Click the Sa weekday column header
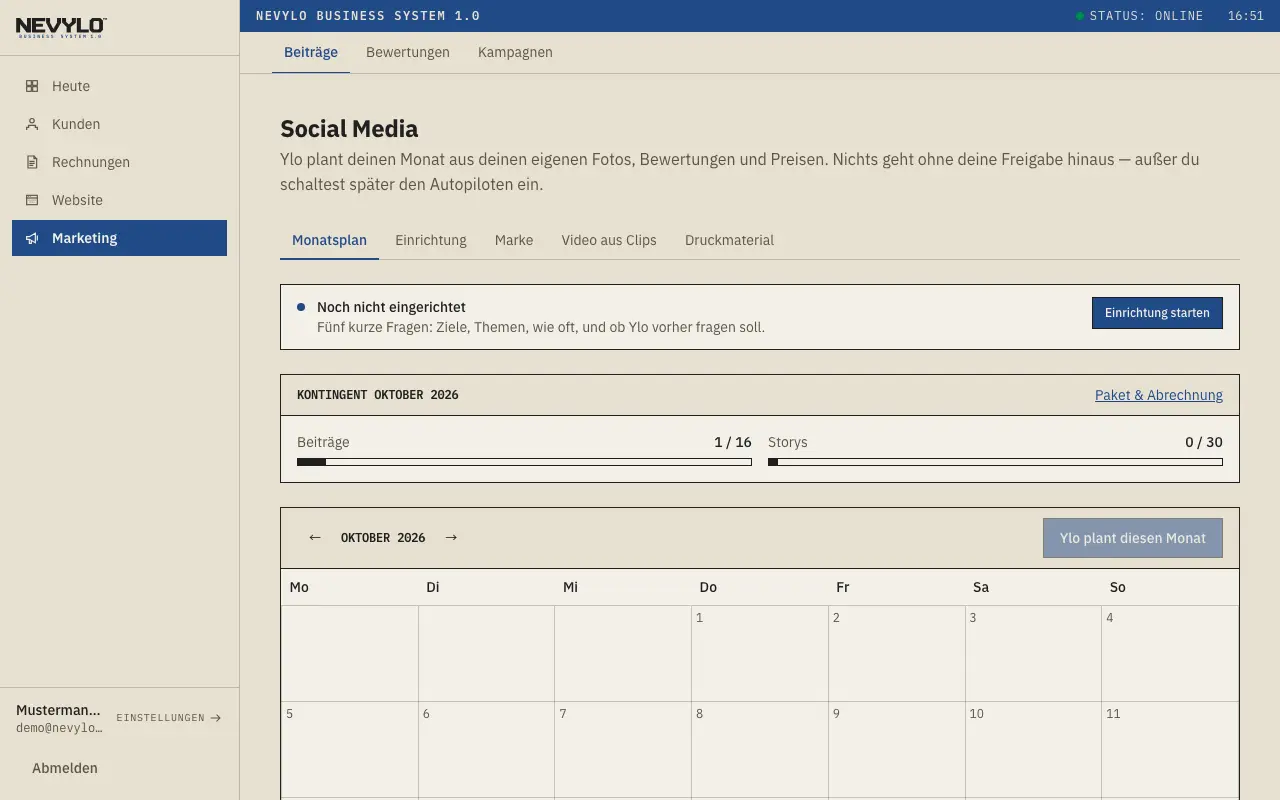This screenshot has height=800, width=1280. tap(981, 587)
